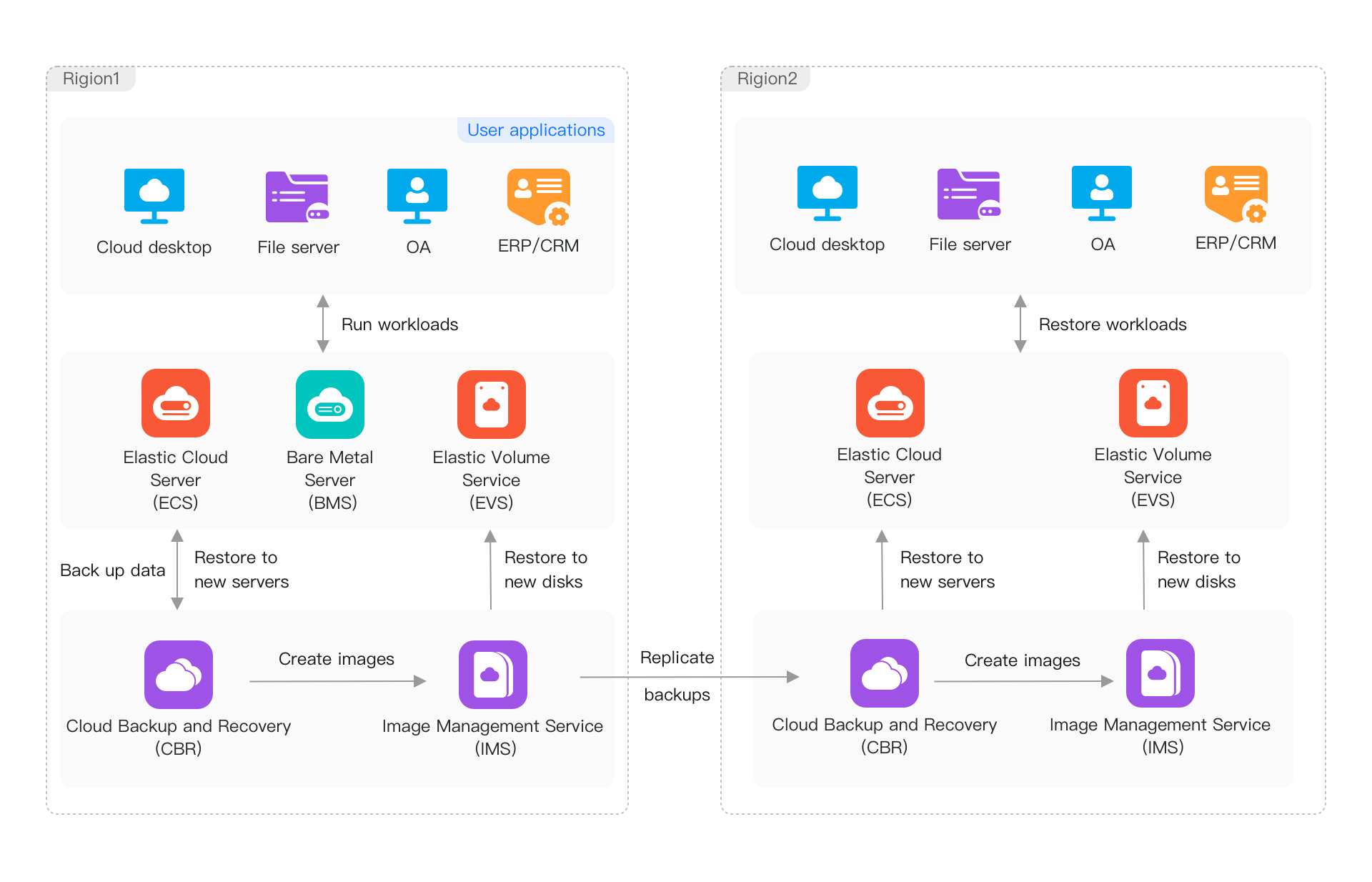Image resolution: width=1372 pixels, height=882 pixels.
Task: Click the Rigion2 label tab
Action: point(767,79)
